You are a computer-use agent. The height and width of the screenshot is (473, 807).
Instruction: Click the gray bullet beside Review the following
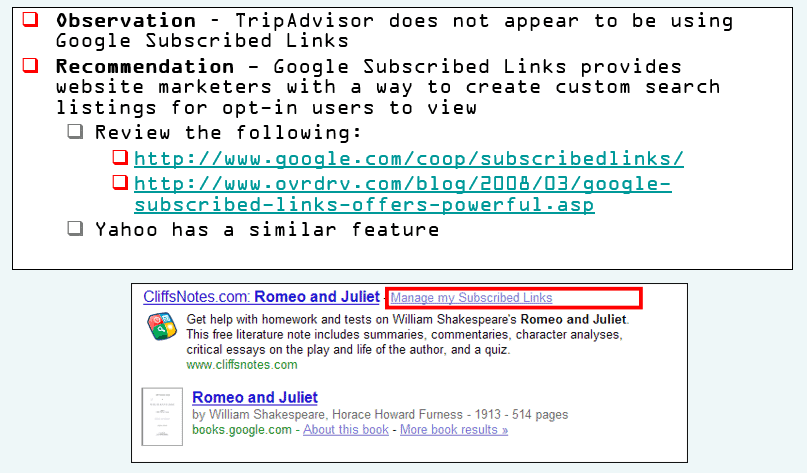point(76,132)
